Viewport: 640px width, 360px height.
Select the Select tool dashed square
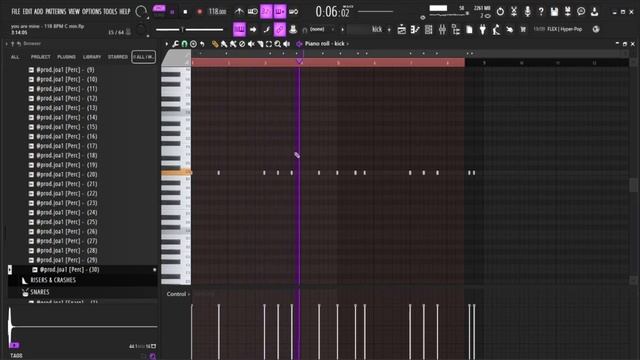pos(269,44)
